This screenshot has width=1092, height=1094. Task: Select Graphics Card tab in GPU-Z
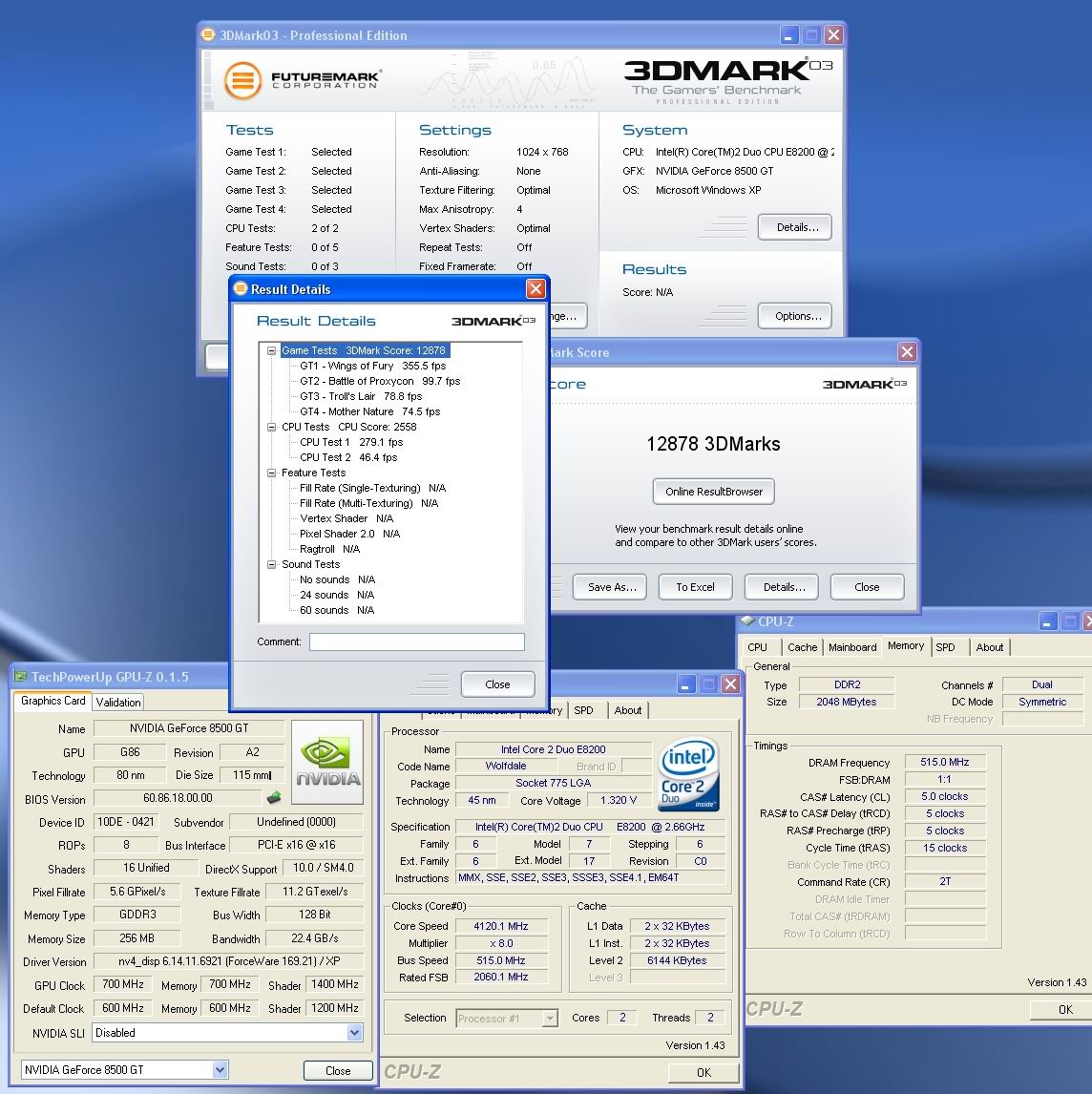[53, 701]
